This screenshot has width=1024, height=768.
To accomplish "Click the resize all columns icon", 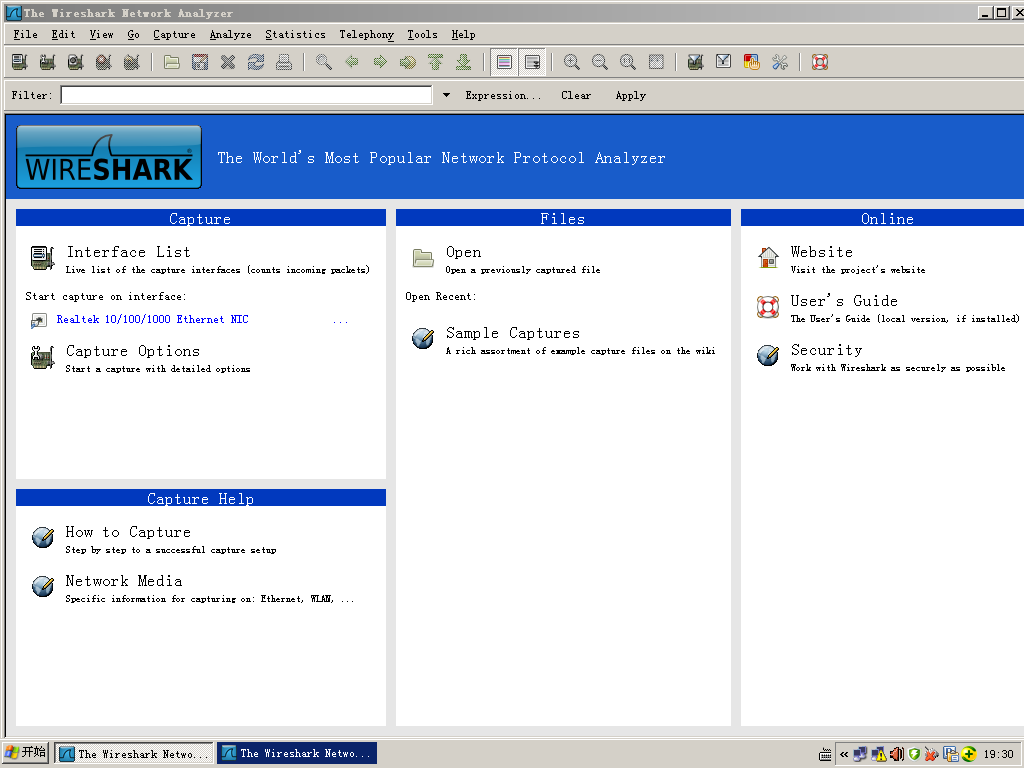I will [x=656, y=62].
